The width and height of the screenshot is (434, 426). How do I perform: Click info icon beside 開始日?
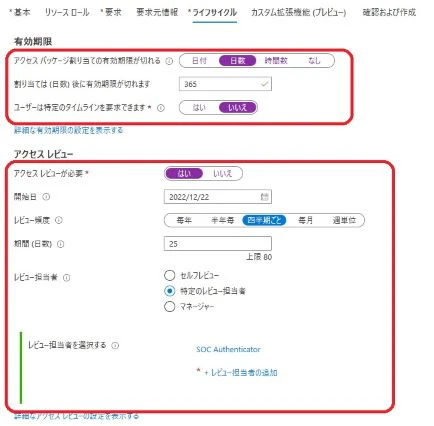[46, 197]
